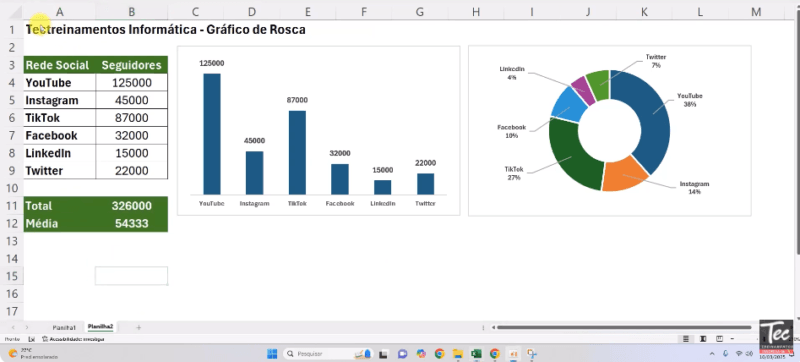Switch to Page Layout view

(x=703, y=339)
